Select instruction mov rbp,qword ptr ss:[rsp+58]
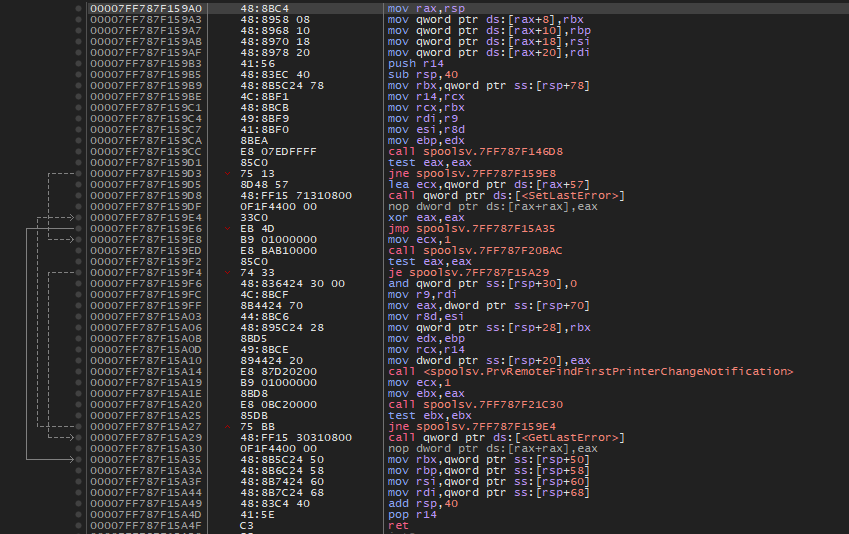Image resolution: width=849 pixels, height=534 pixels. [x=489, y=471]
